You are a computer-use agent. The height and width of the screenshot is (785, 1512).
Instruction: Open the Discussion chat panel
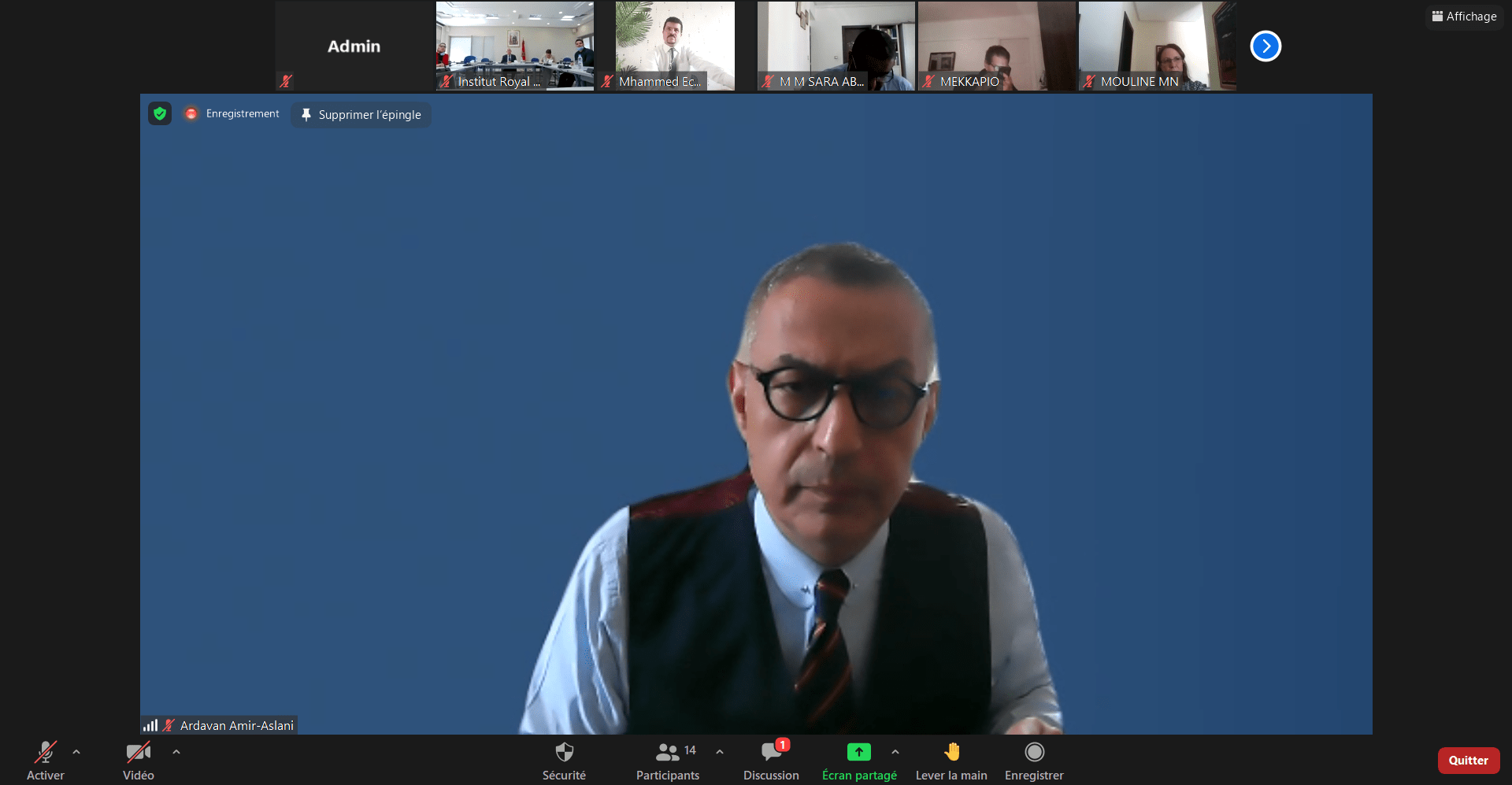771,761
